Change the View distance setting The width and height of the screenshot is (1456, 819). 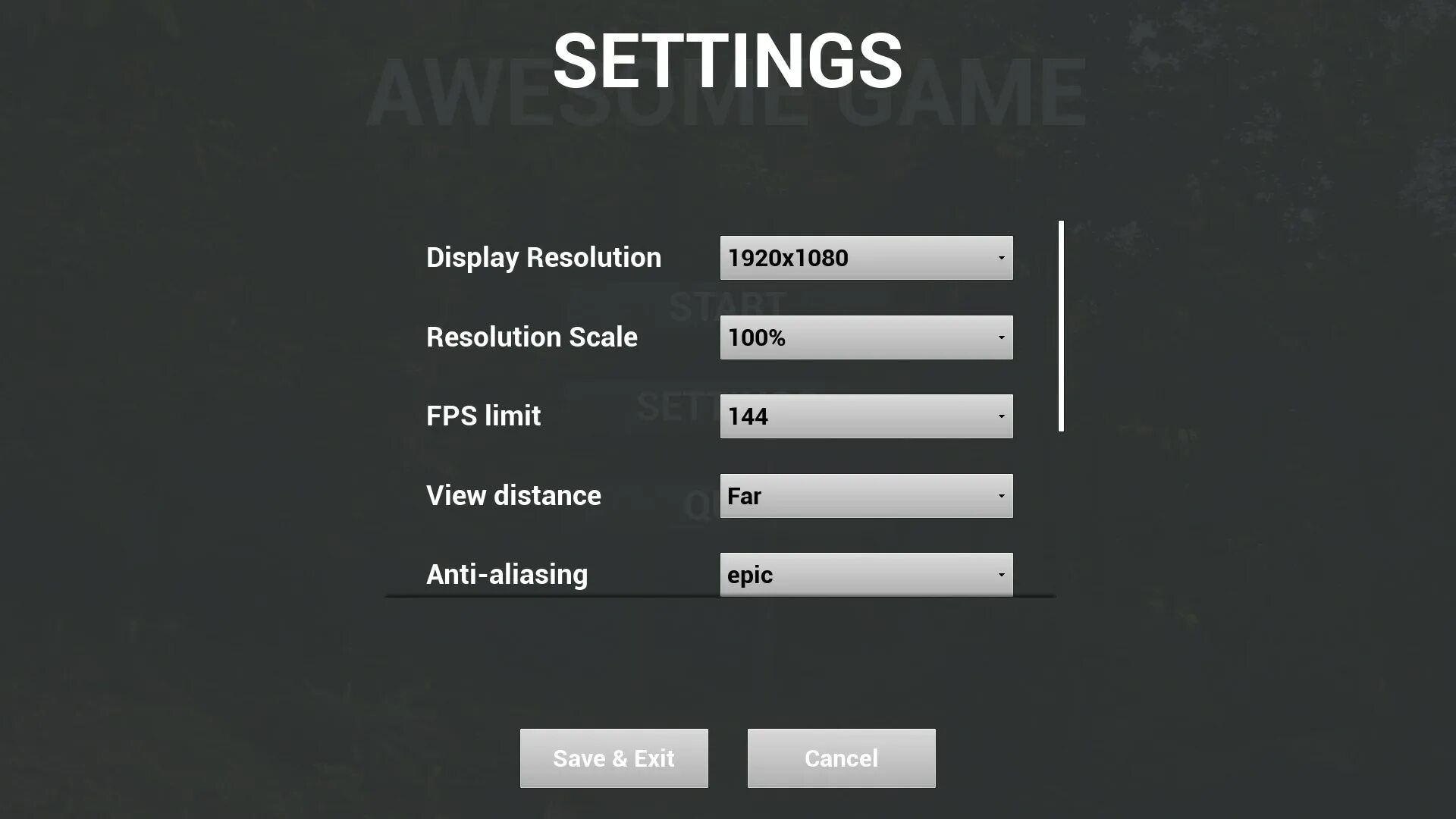tap(866, 495)
